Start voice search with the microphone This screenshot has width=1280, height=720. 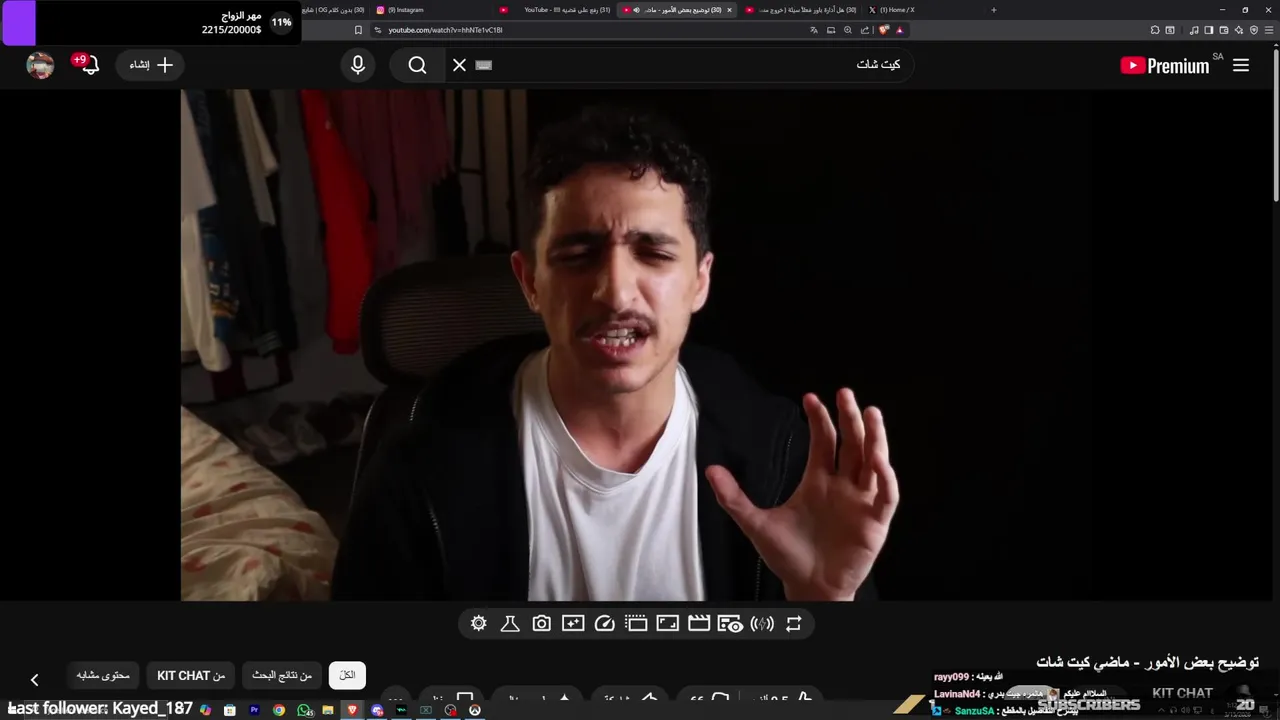358,65
